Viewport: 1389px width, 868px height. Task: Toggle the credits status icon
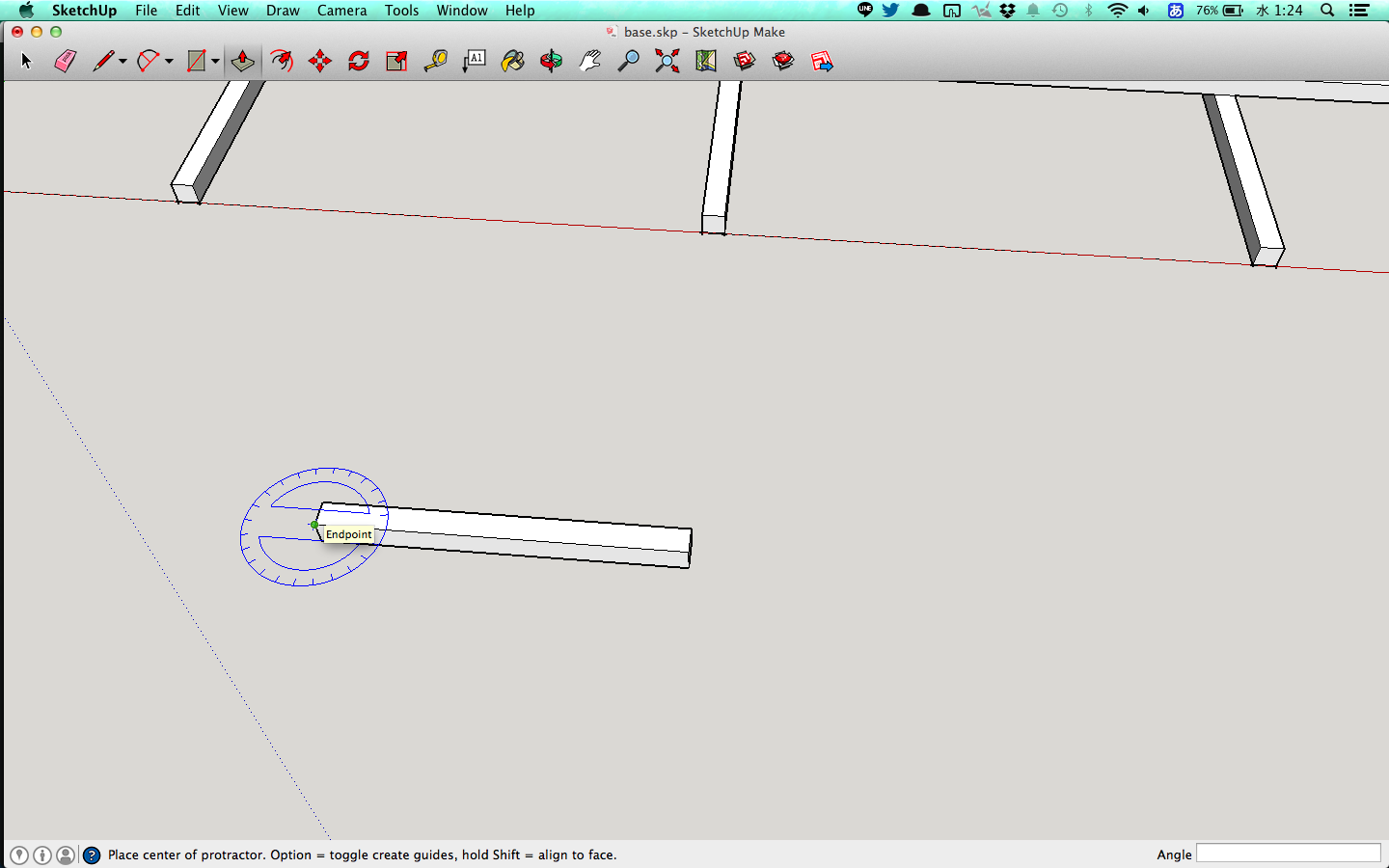tap(42, 855)
